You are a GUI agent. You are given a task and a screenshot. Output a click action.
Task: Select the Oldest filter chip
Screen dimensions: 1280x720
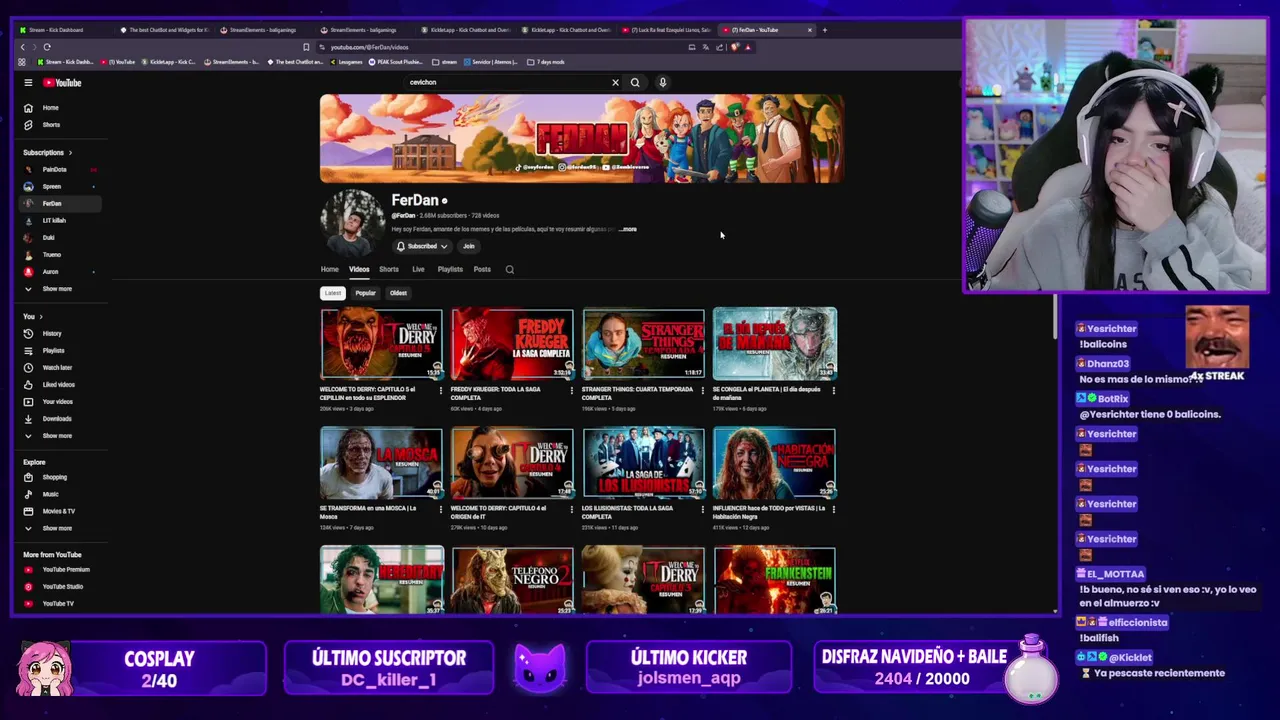coord(398,293)
